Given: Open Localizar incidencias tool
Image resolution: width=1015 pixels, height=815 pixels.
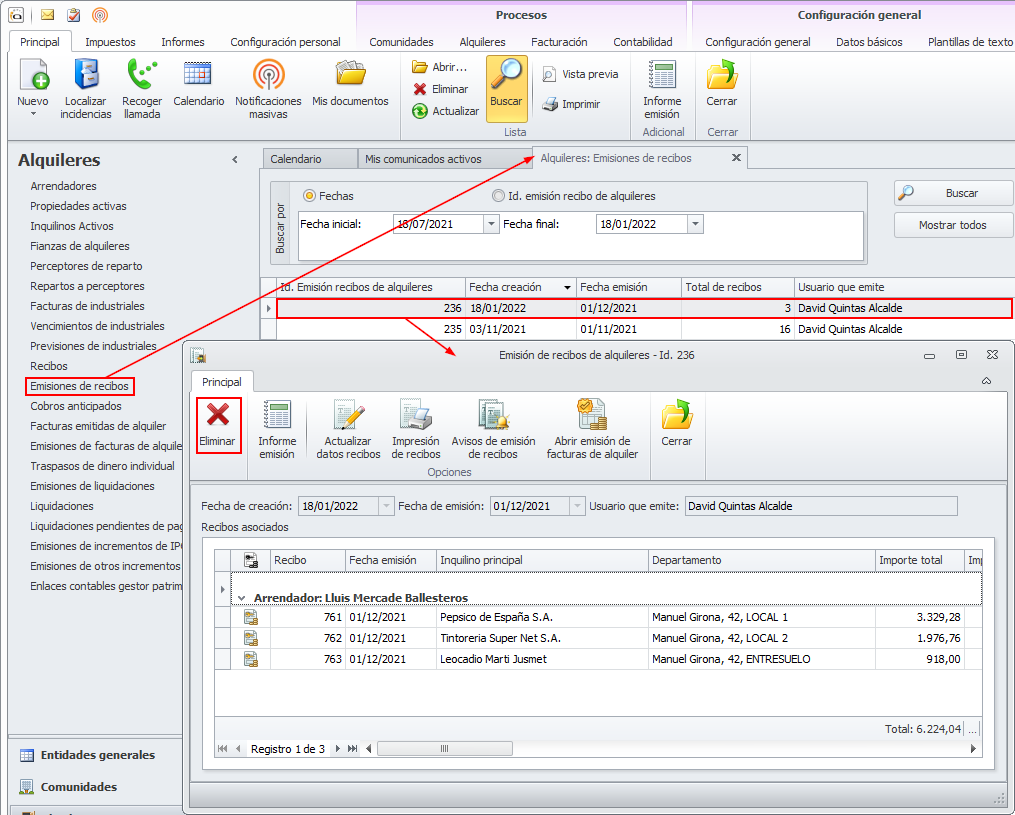Looking at the screenshot, I should [85, 88].
